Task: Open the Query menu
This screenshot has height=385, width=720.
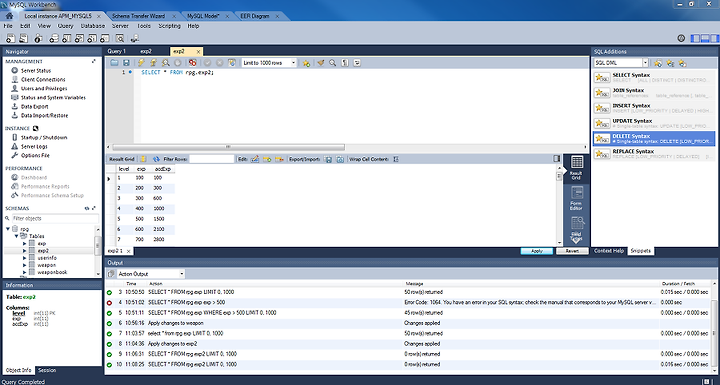Action: (65, 26)
